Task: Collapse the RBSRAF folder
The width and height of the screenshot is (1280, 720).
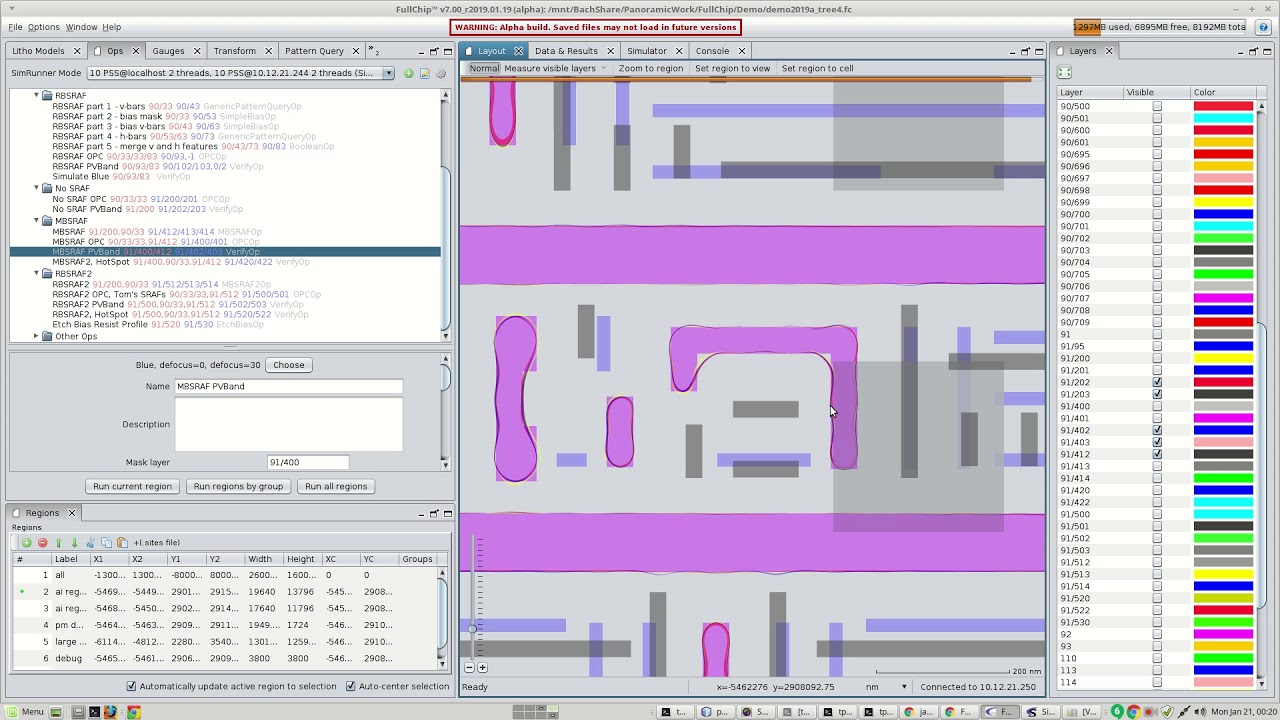Action: pyautogui.click(x=36, y=95)
